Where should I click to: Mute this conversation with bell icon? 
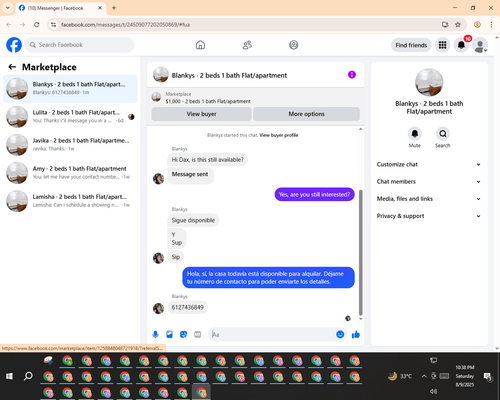[x=415, y=134]
